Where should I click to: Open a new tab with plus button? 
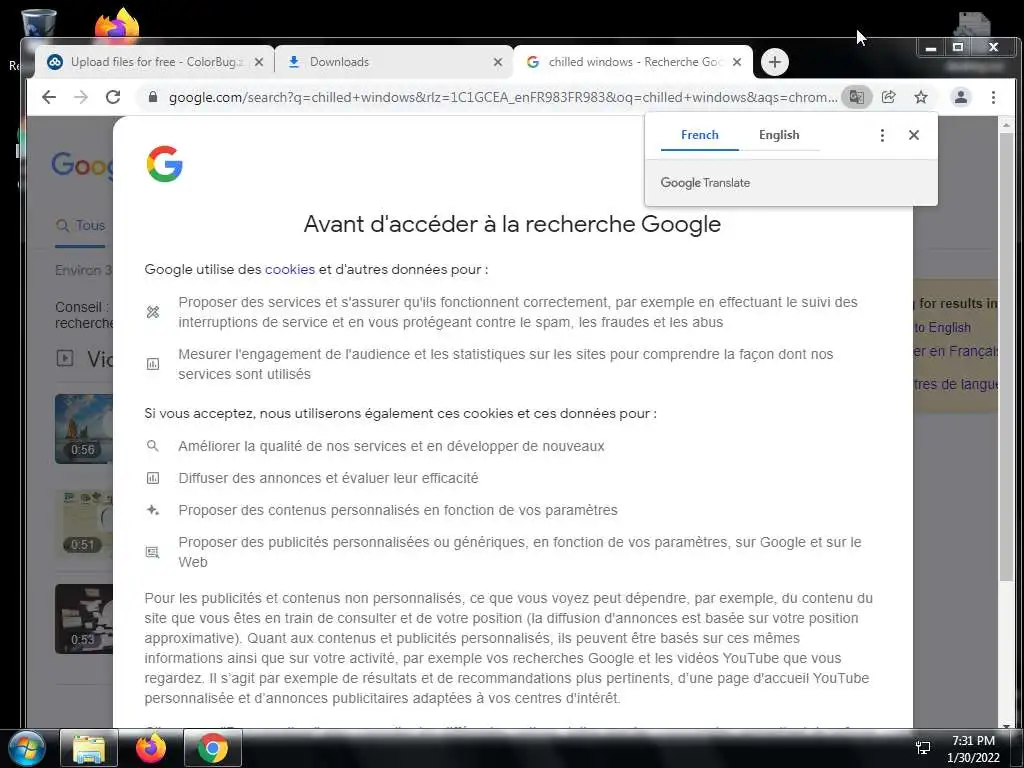(775, 62)
